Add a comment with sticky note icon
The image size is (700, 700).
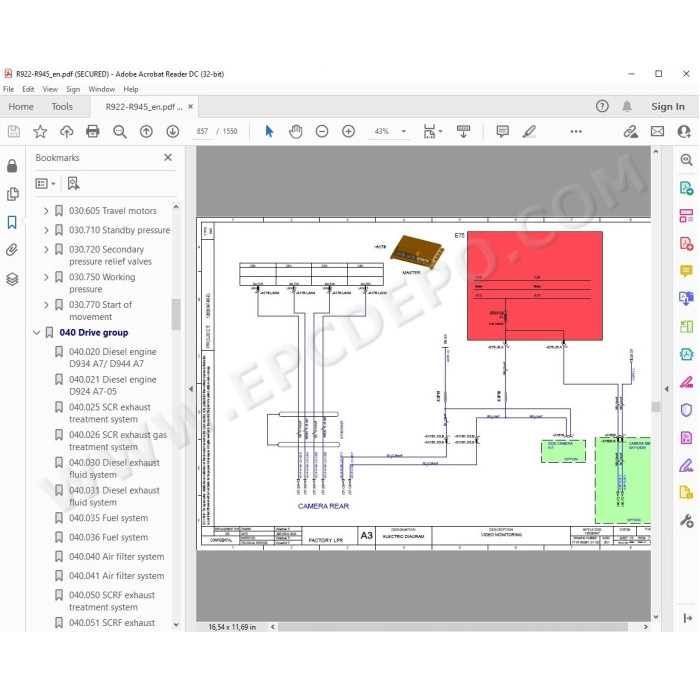[x=503, y=131]
